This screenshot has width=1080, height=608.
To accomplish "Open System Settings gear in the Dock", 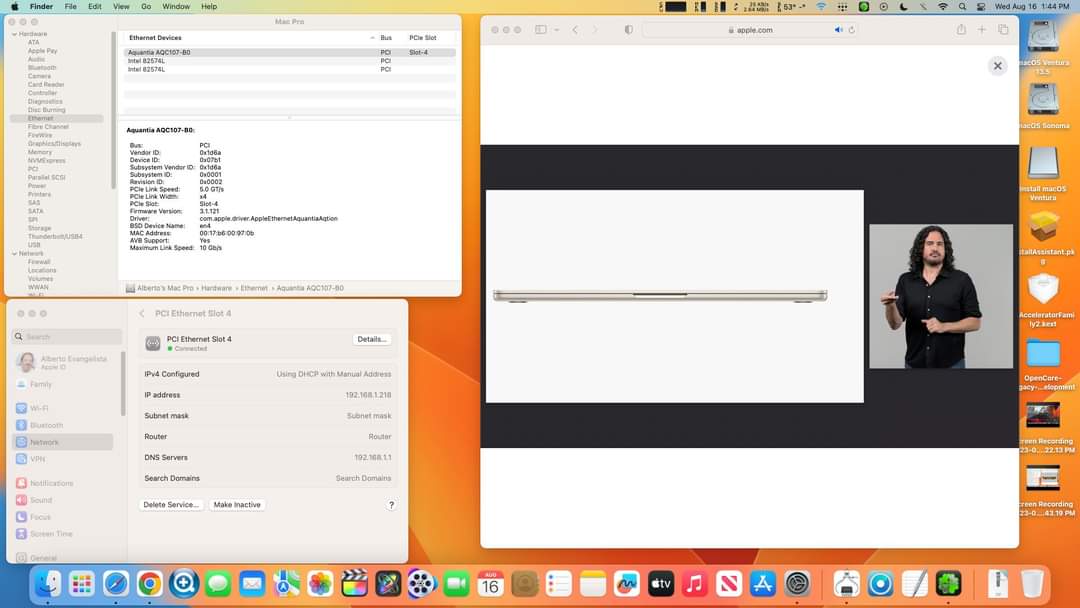I will [797, 585].
